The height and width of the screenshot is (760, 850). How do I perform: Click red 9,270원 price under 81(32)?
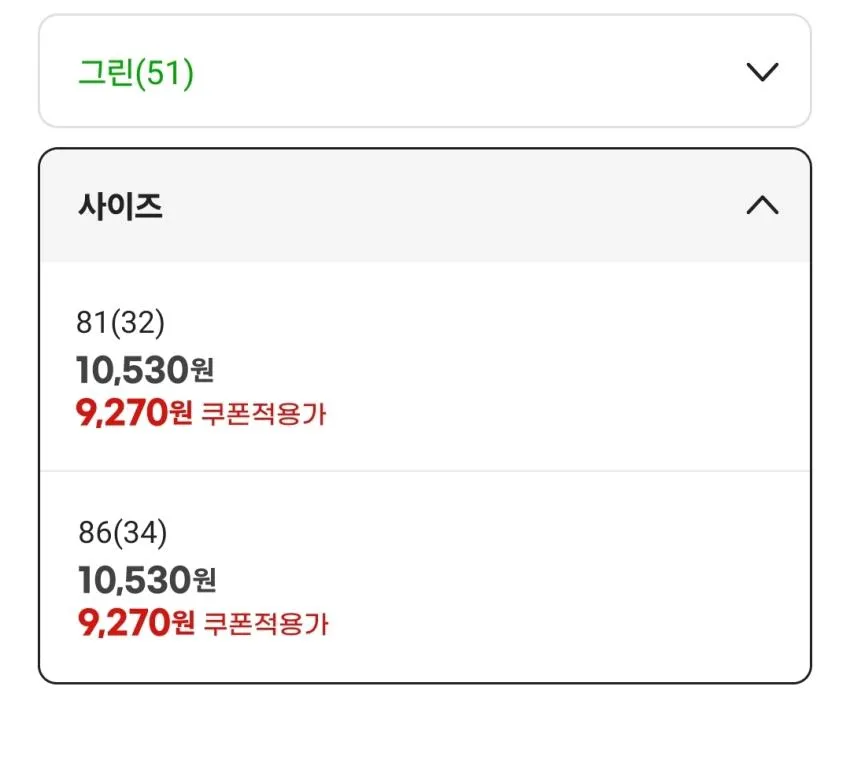click(134, 413)
